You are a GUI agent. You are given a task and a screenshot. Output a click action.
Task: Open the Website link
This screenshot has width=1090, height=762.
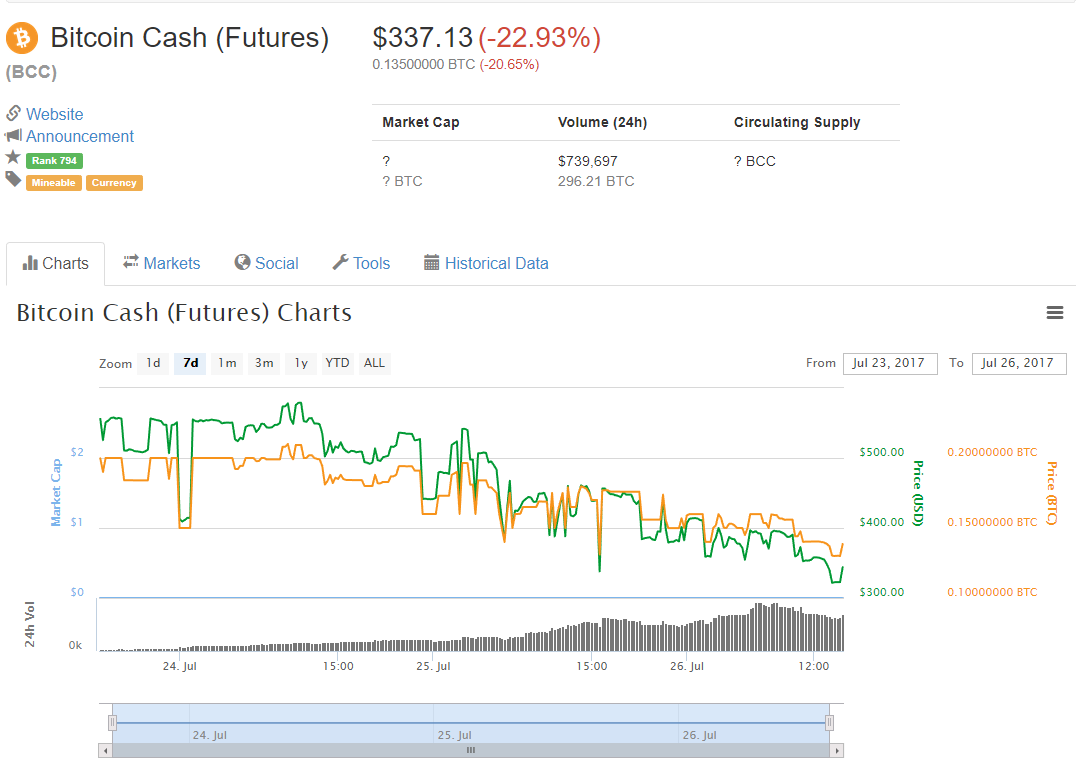[x=54, y=114]
